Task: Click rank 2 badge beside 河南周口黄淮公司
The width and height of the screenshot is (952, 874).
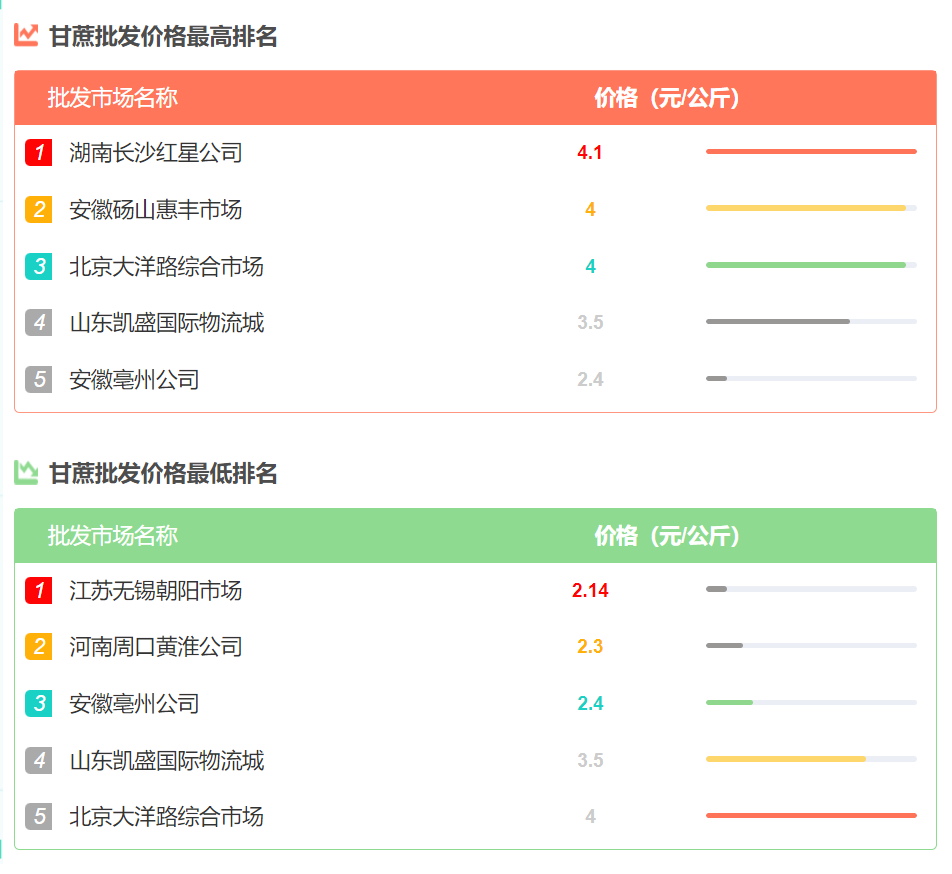Action: click(x=38, y=646)
